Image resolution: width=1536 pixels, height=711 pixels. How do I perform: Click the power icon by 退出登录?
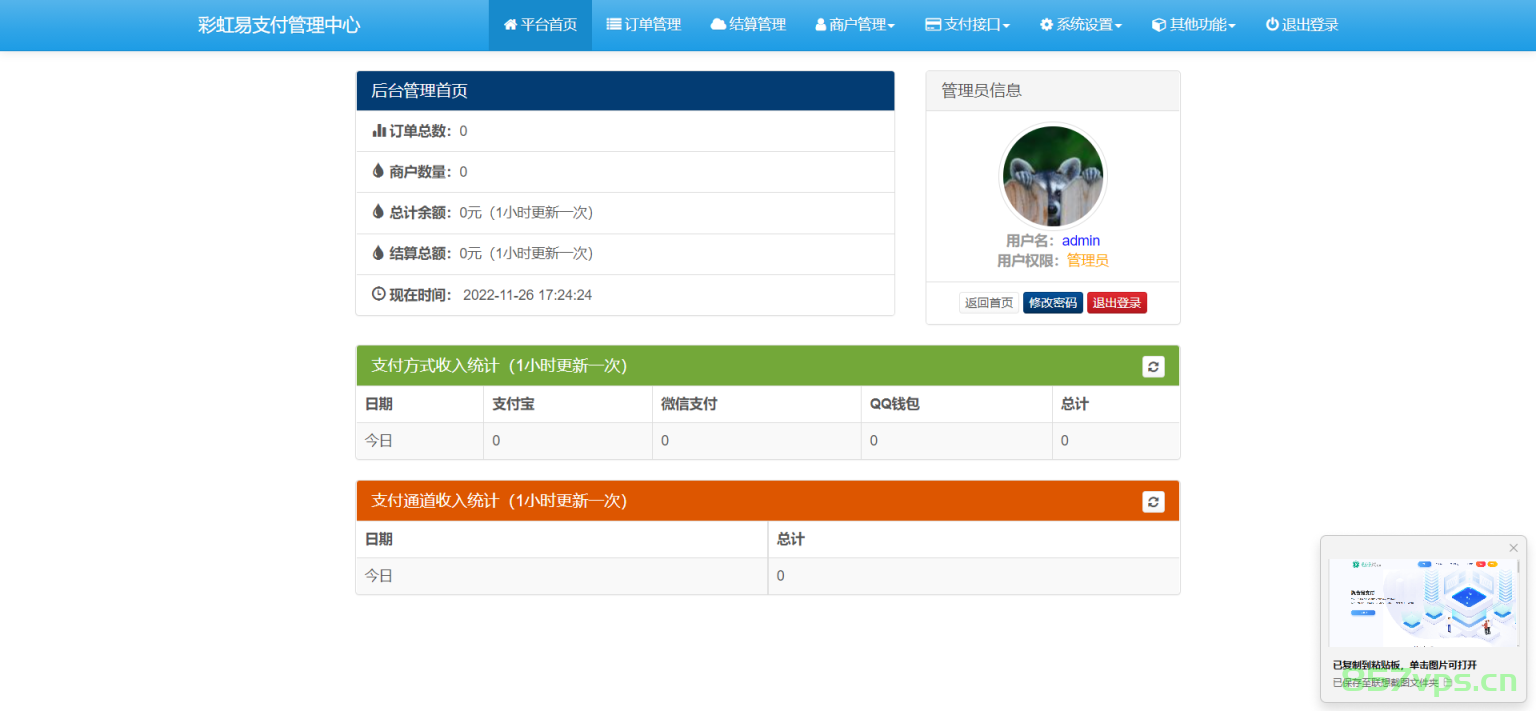coord(1272,24)
